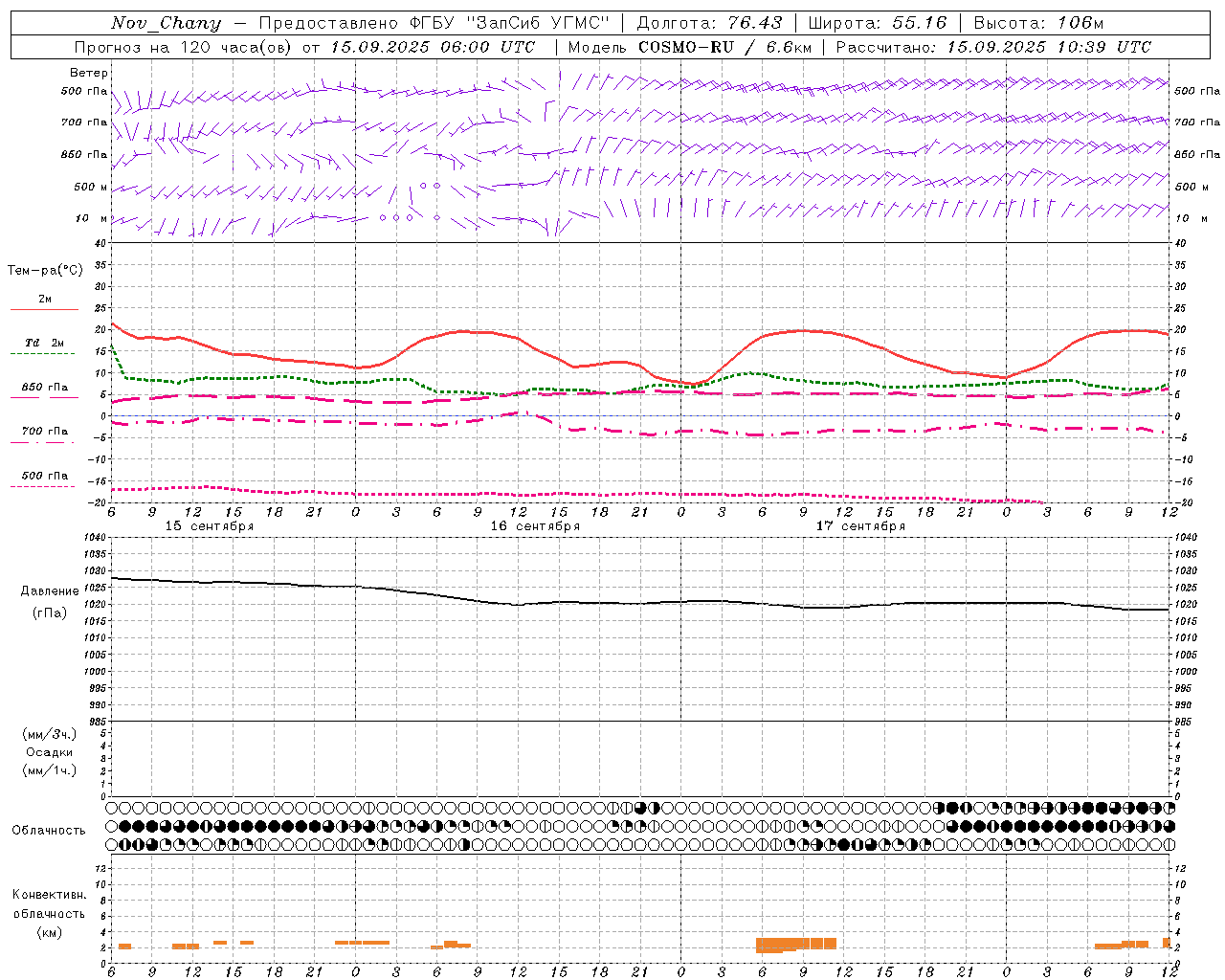Click the 'Конвективн.' convective cloud label
Image resolution: width=1225 pixels, height=980 pixels.
point(50,895)
